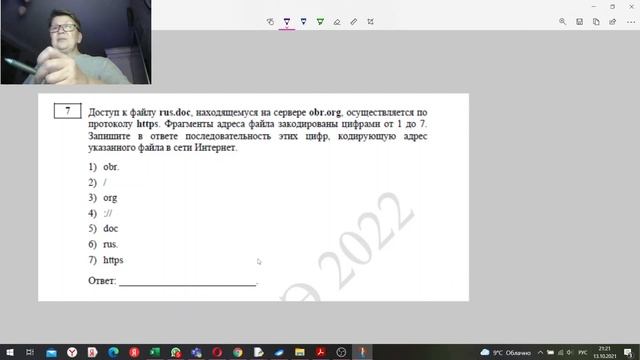Open File Explorer from the taskbar
Viewport: 640px width, 360px height.
coord(300,352)
